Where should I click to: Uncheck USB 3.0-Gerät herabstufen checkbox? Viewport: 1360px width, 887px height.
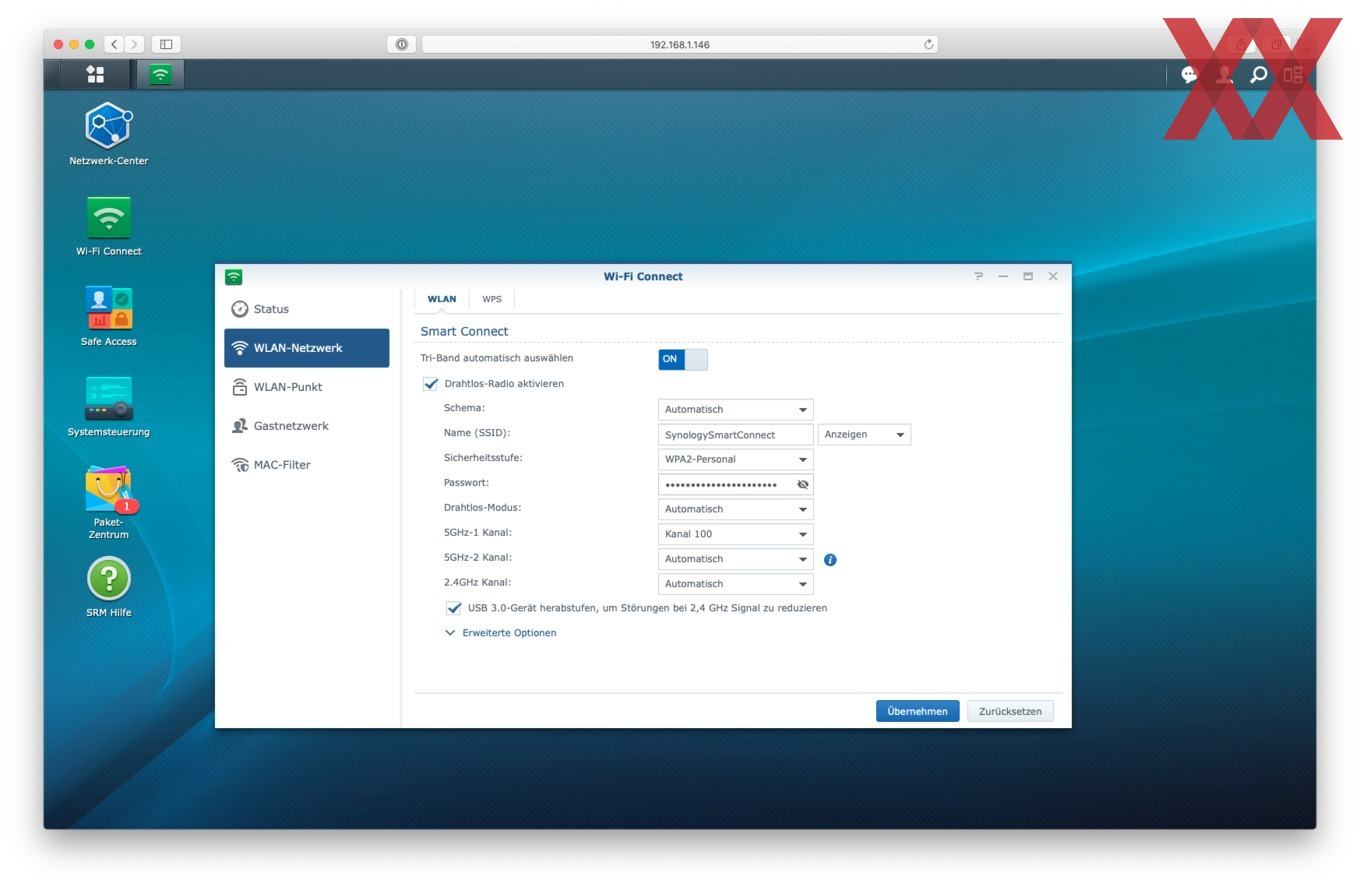coord(454,608)
